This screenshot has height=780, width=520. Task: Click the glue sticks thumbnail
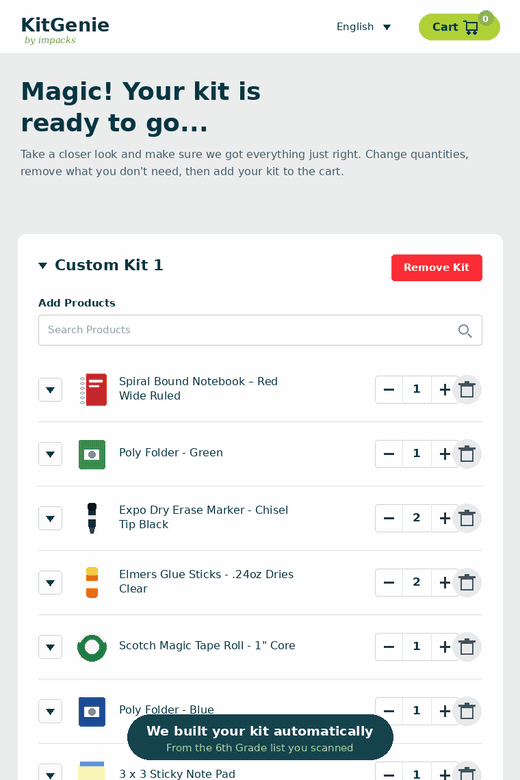[x=92, y=583]
